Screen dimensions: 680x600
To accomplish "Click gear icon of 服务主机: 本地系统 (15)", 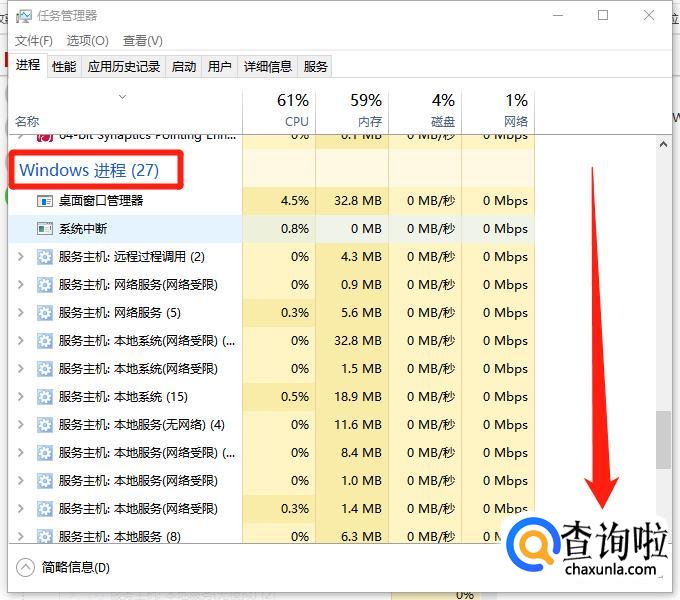I will [x=45, y=397].
